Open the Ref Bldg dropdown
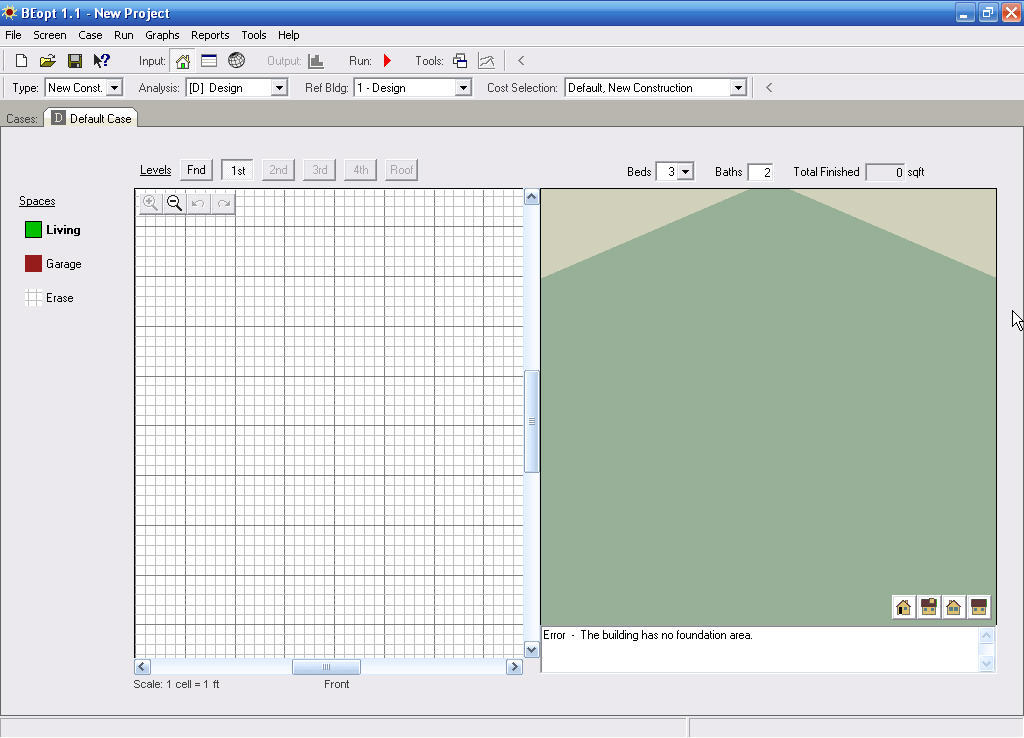 point(463,88)
